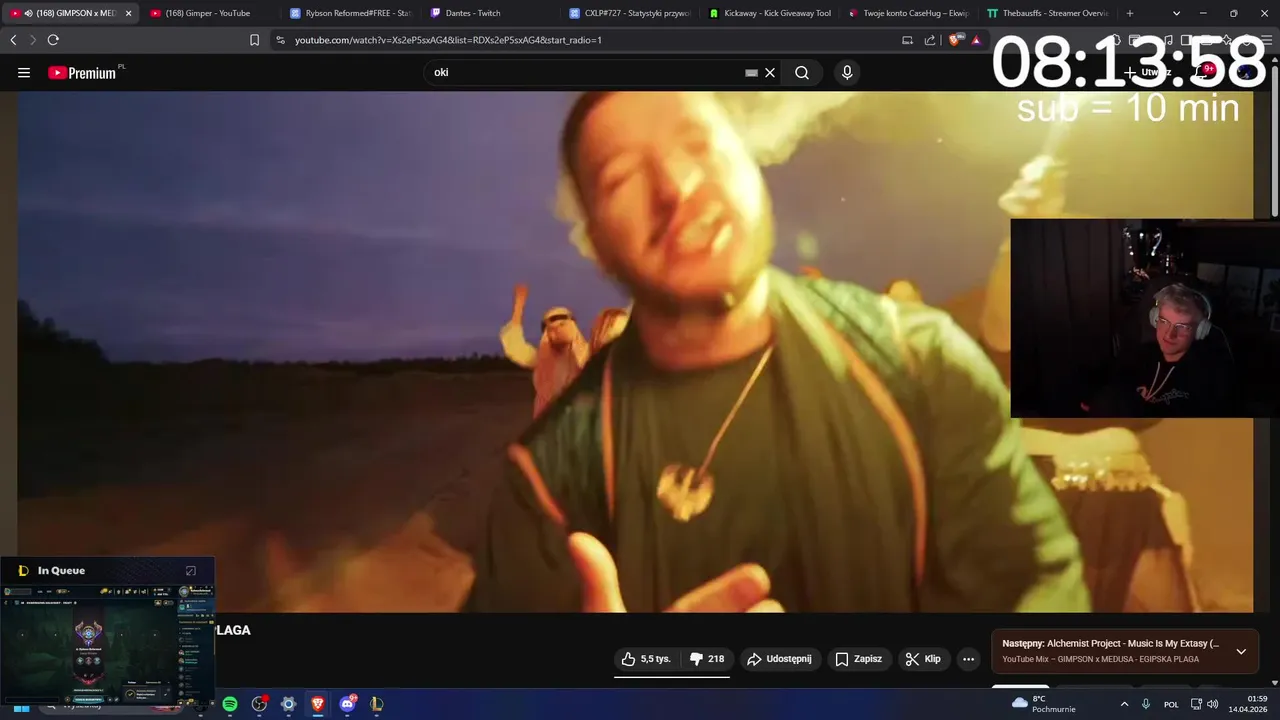Open the on-screen keyboard icon in search box
Screen dimensions: 1280x720
(x=751, y=73)
